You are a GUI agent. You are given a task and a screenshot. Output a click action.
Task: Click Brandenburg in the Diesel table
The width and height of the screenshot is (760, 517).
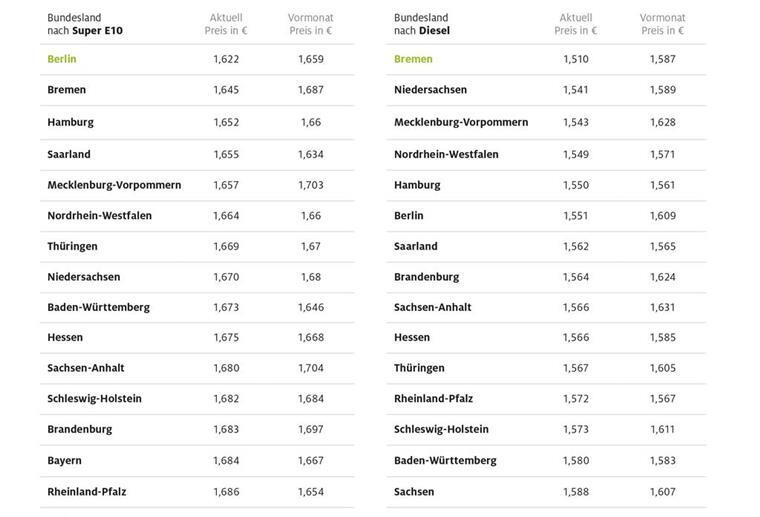click(x=427, y=277)
